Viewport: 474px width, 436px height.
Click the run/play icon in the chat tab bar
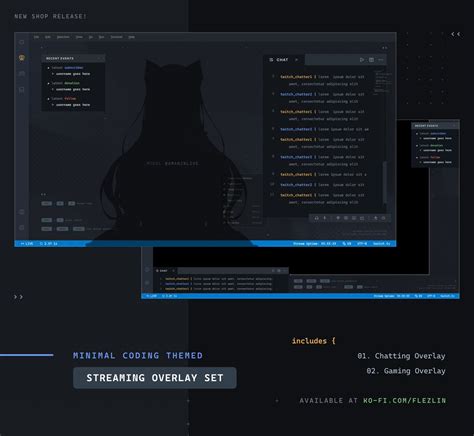coord(362,60)
